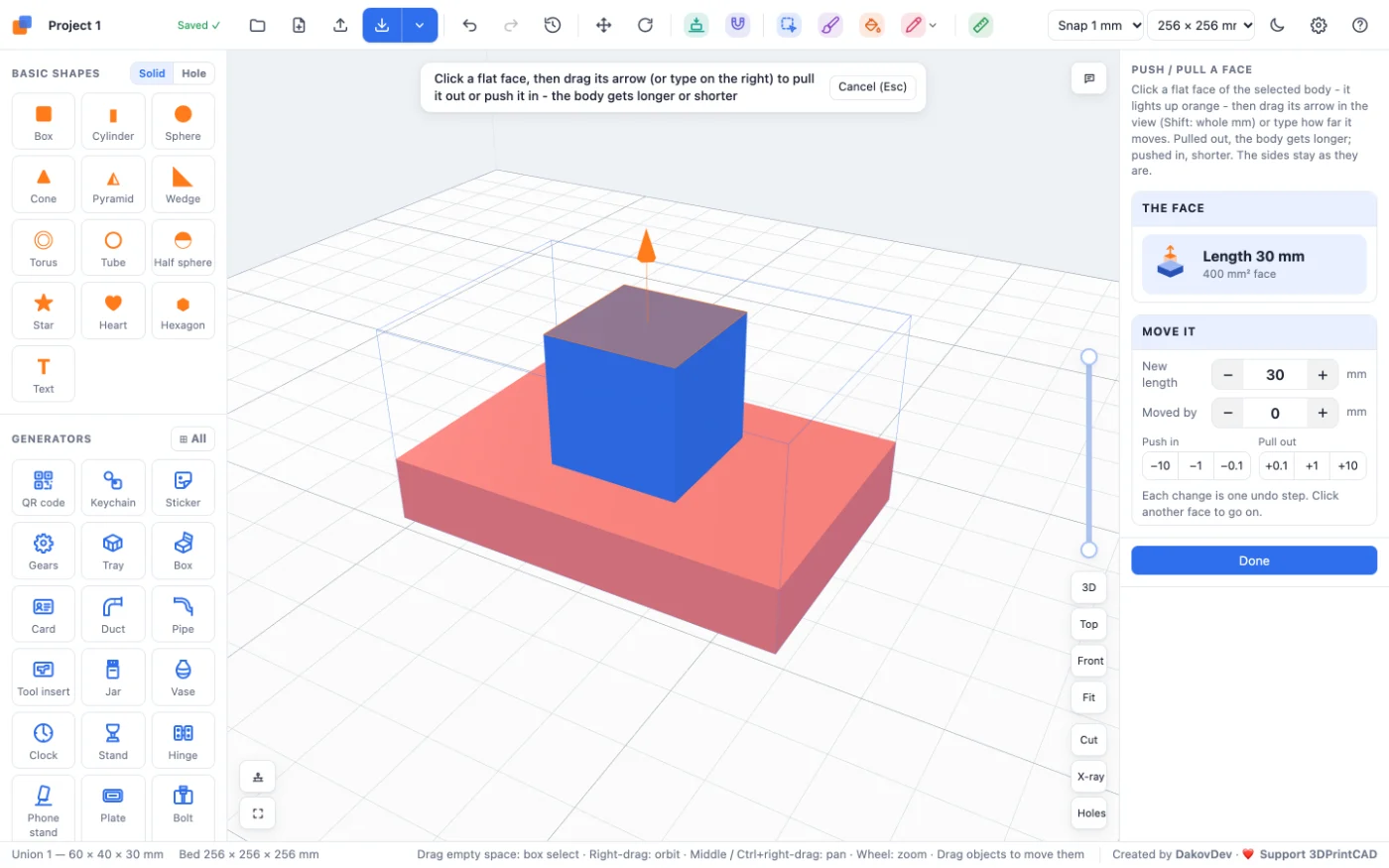Open the 256 × 256 mm bed size dropdown
1389x868 pixels.
1200,25
